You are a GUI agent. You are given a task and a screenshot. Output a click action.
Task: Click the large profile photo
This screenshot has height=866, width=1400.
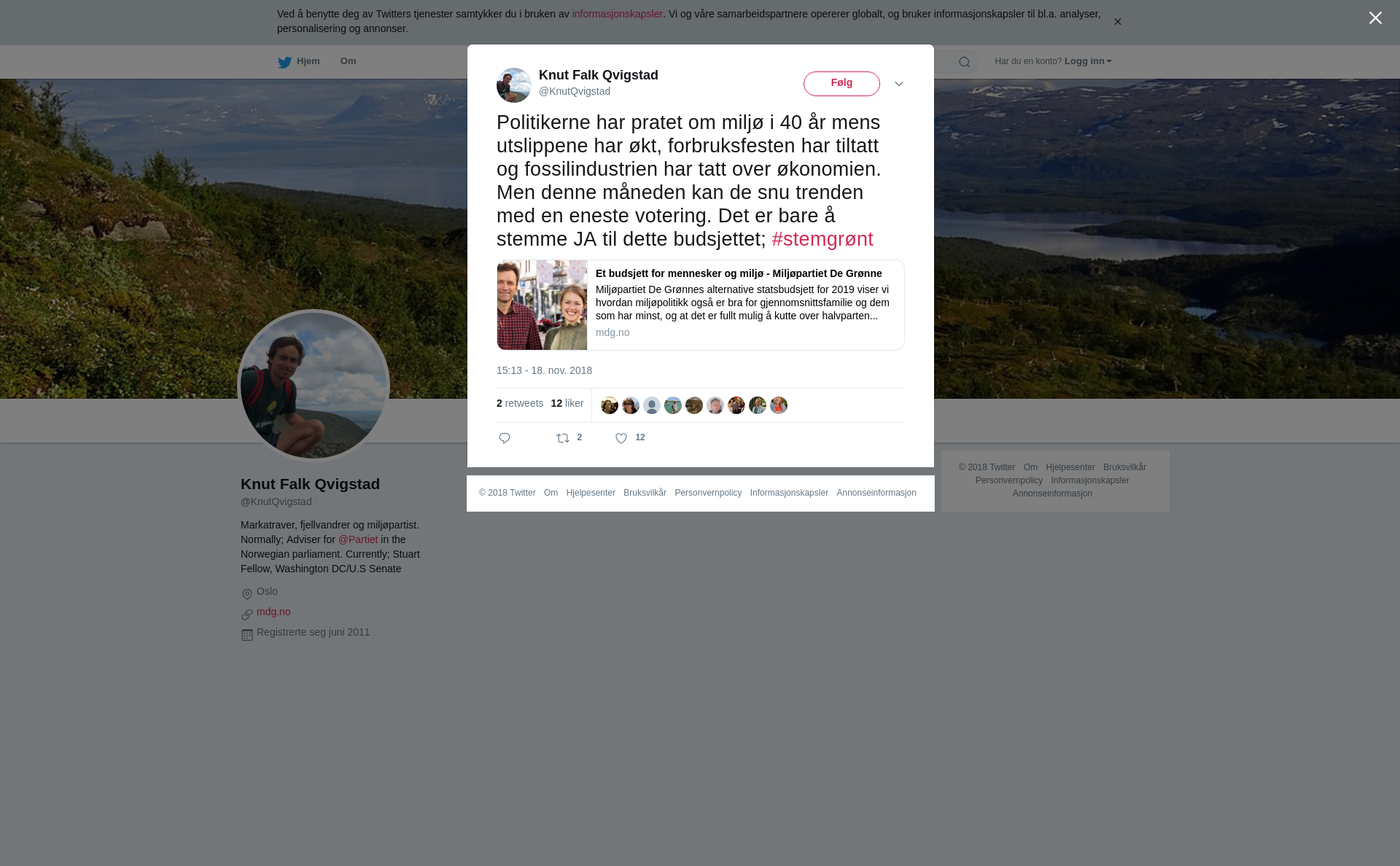pyautogui.click(x=314, y=386)
